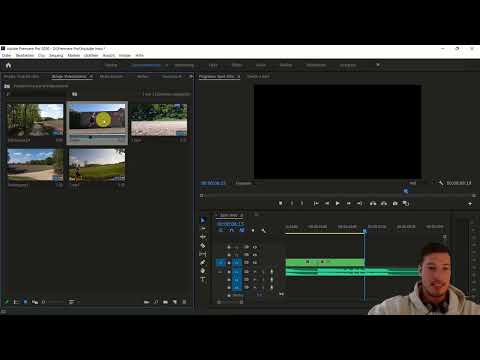This screenshot has height=360, width=480.
Task: Toggle V1 source patching indicator
Action: point(221,263)
